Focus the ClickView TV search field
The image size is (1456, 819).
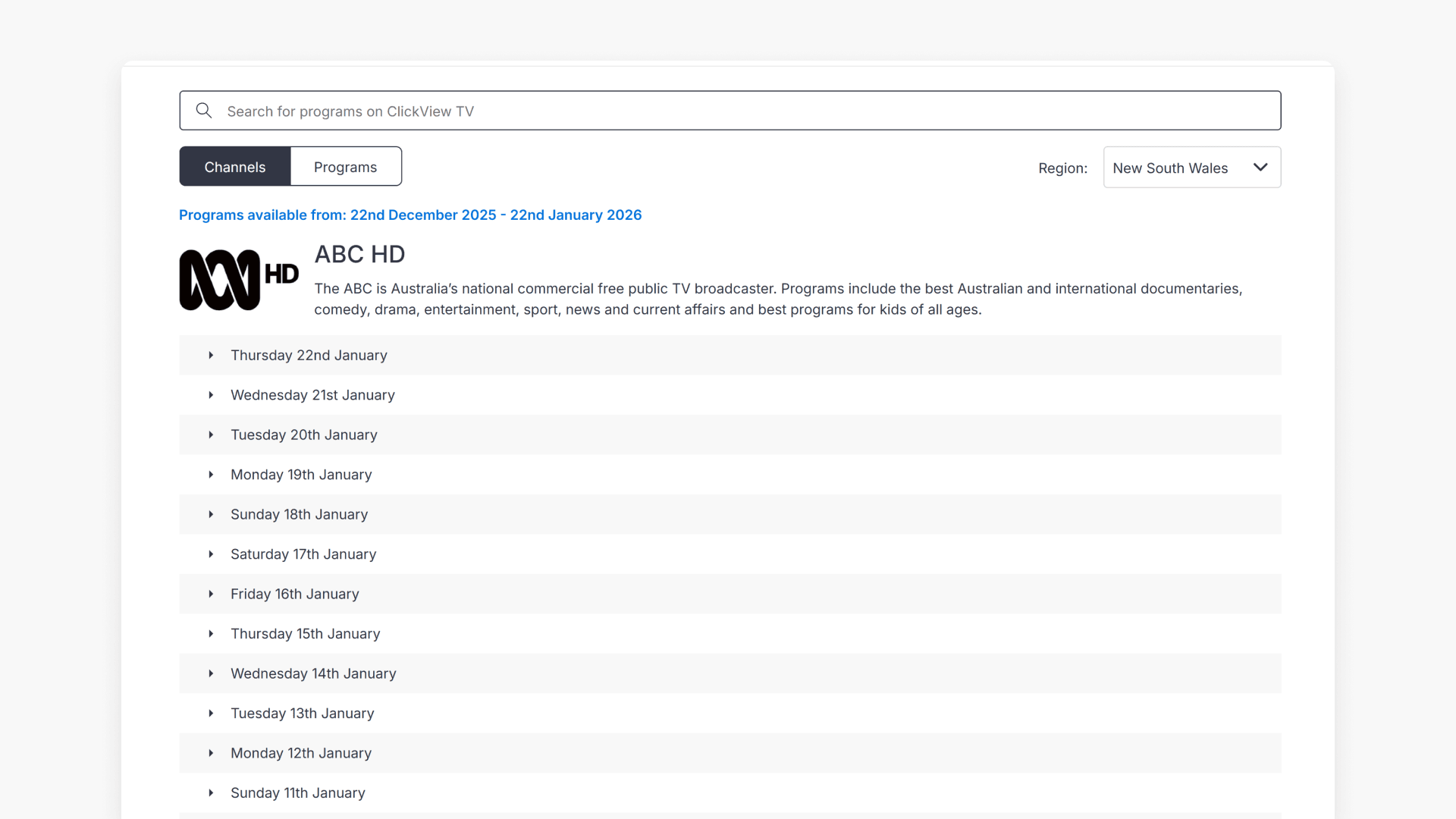[x=728, y=111]
